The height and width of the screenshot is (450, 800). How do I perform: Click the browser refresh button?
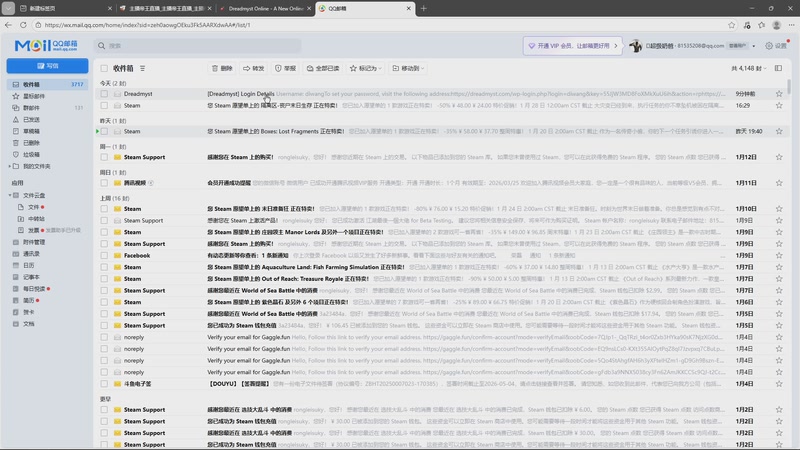point(23,24)
